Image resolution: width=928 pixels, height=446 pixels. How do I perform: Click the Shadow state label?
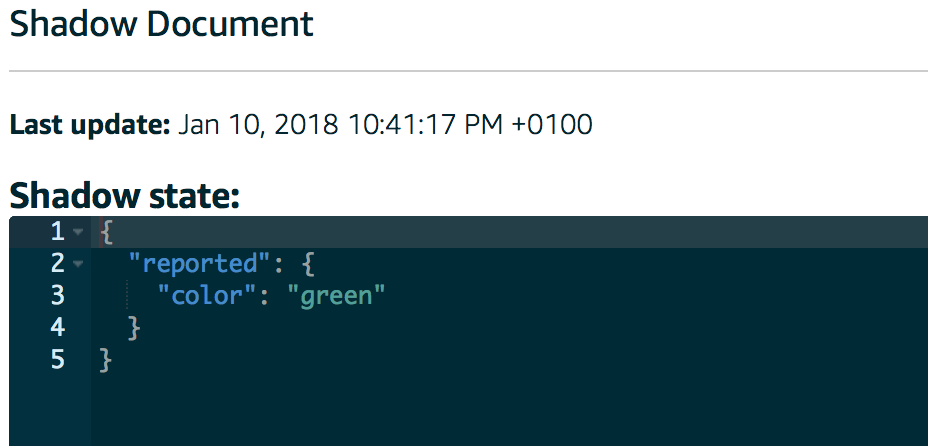pyautogui.click(x=124, y=196)
